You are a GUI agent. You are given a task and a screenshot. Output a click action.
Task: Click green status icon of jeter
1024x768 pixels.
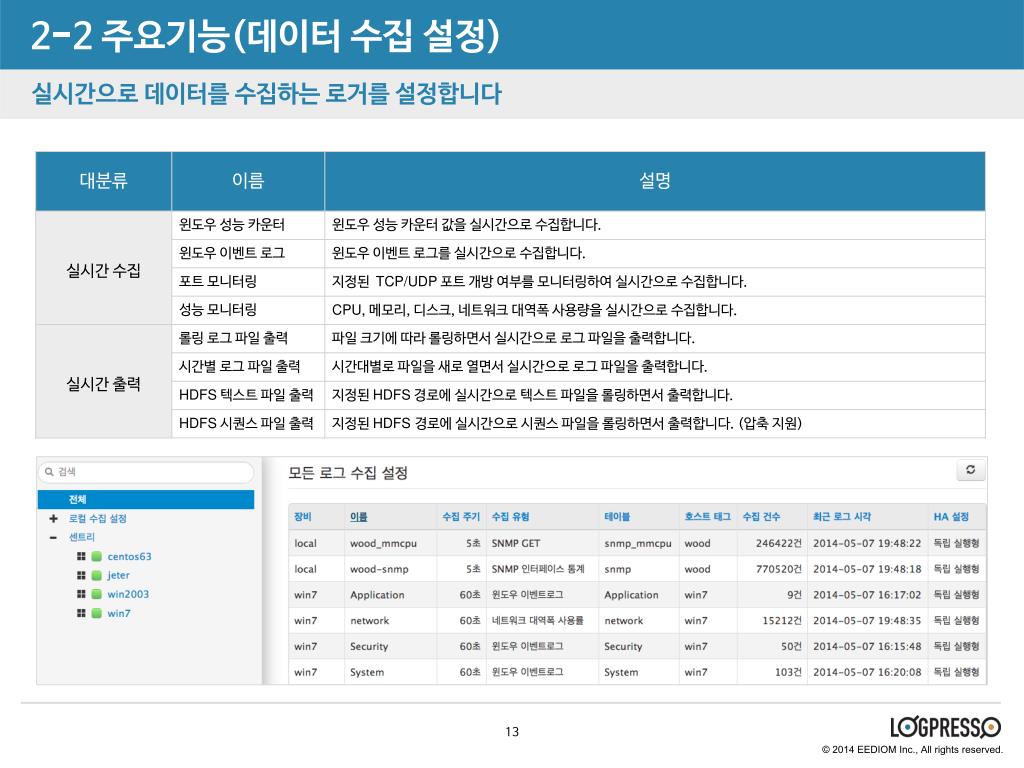97,575
